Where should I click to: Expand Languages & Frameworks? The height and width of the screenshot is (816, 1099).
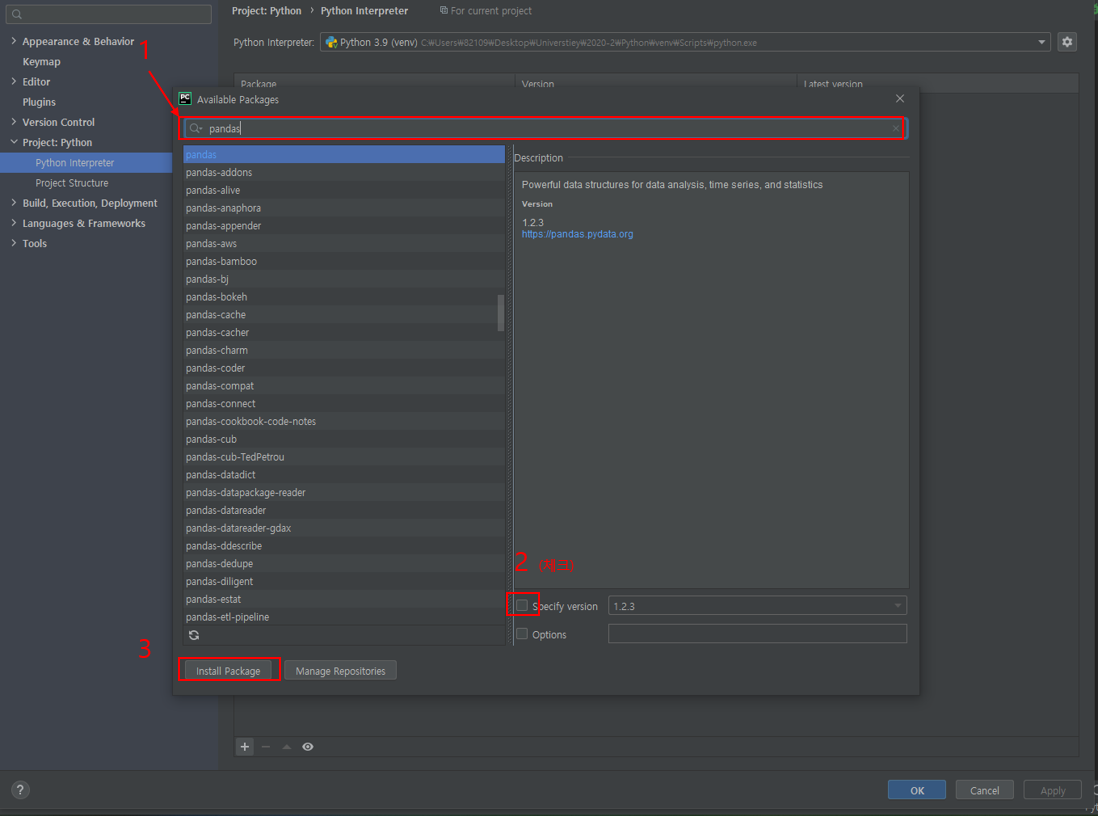pyautogui.click(x=13, y=223)
